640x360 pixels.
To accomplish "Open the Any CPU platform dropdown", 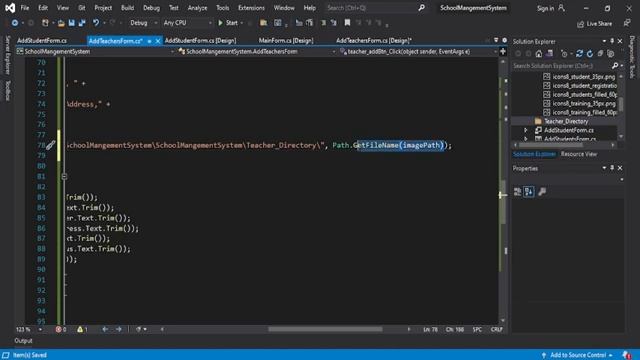I will tap(187, 23).
